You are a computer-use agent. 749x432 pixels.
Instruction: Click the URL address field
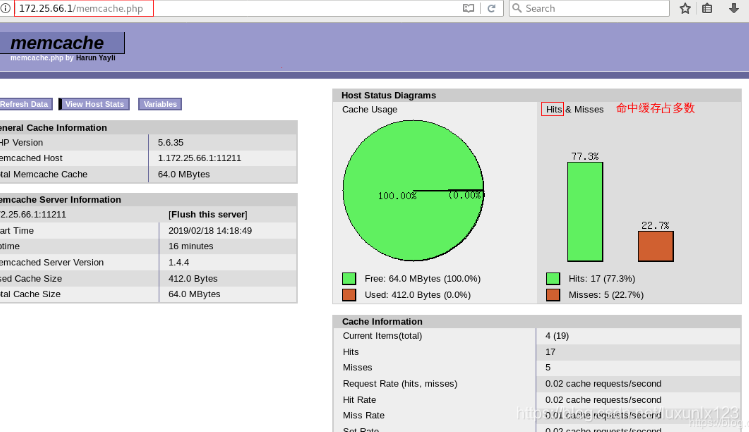(x=239, y=8)
